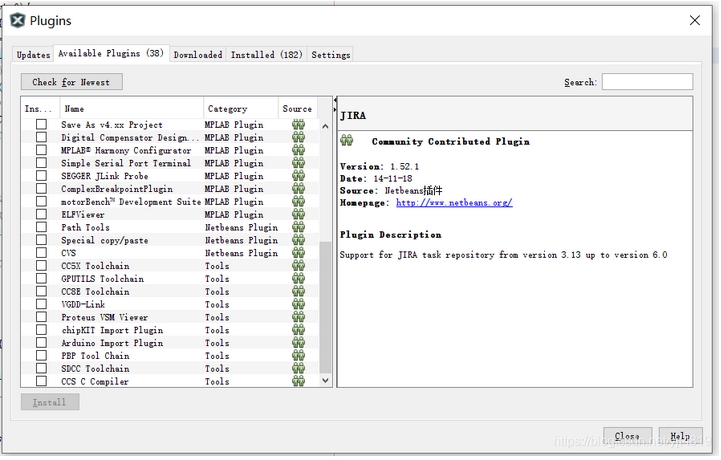Select the CCS C Compiler row name
This screenshot has height=460, width=721.
pos(95,381)
